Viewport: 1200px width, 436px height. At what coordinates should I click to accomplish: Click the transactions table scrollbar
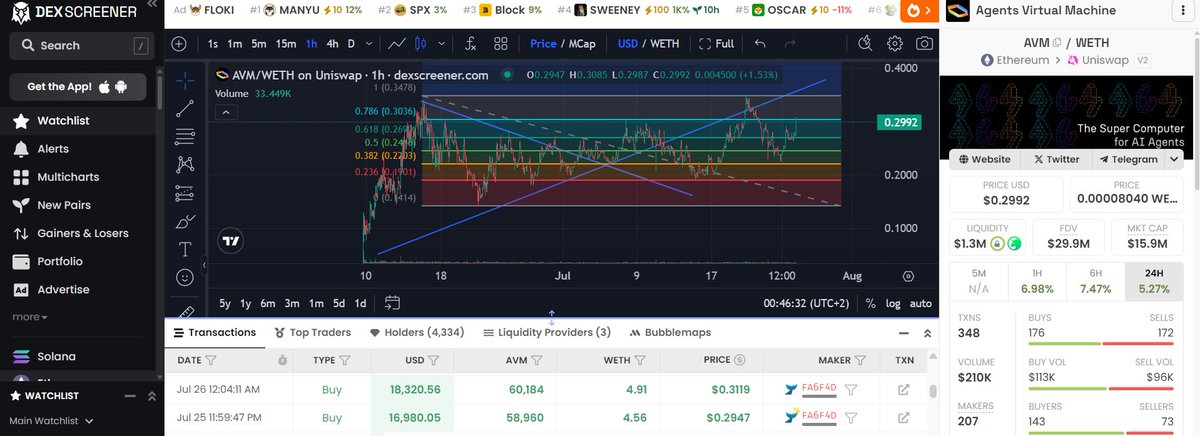pyautogui.click(x=933, y=391)
